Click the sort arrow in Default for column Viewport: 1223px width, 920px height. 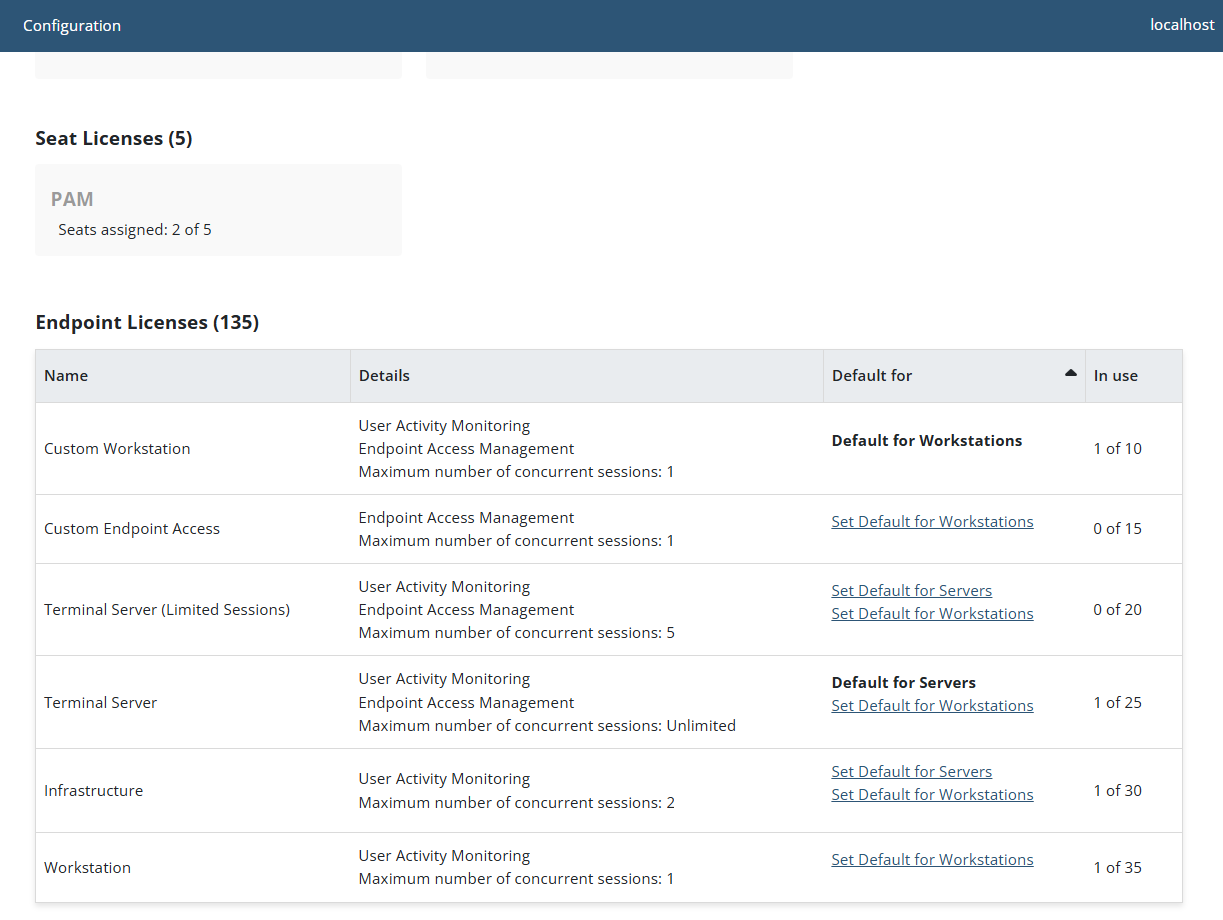coord(1070,373)
